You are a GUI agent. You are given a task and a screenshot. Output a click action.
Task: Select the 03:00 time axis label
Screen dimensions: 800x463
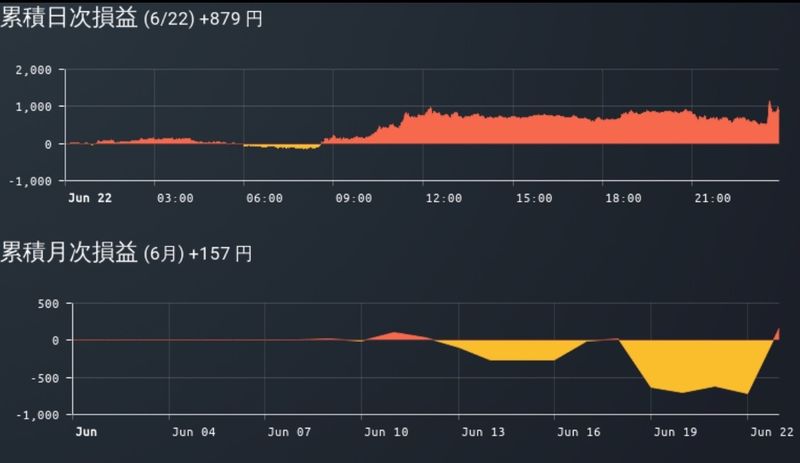pos(175,199)
